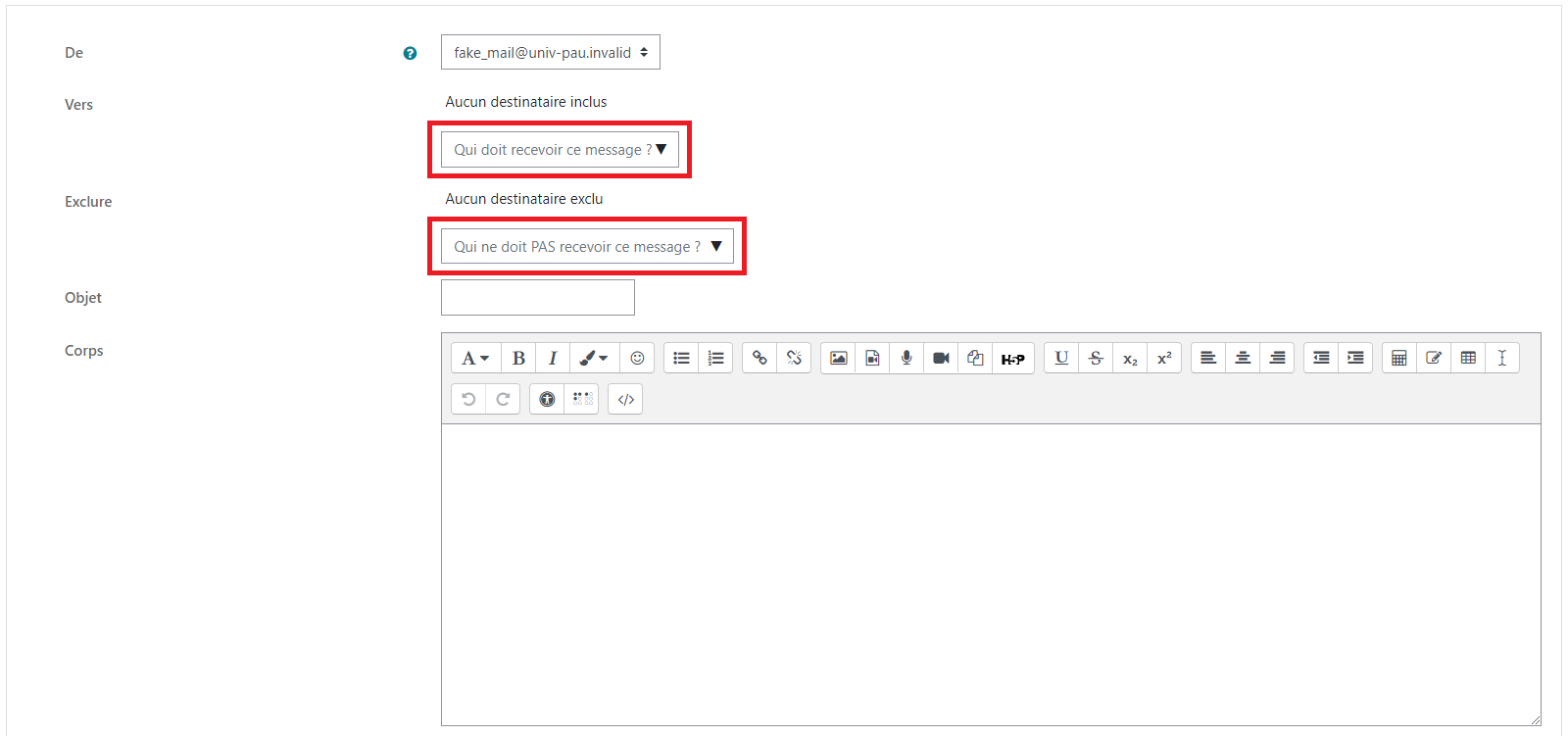The image size is (1568, 736).
Task: Open 'Qui ne doit PAS recevoir' dropdown
Action: (587, 246)
